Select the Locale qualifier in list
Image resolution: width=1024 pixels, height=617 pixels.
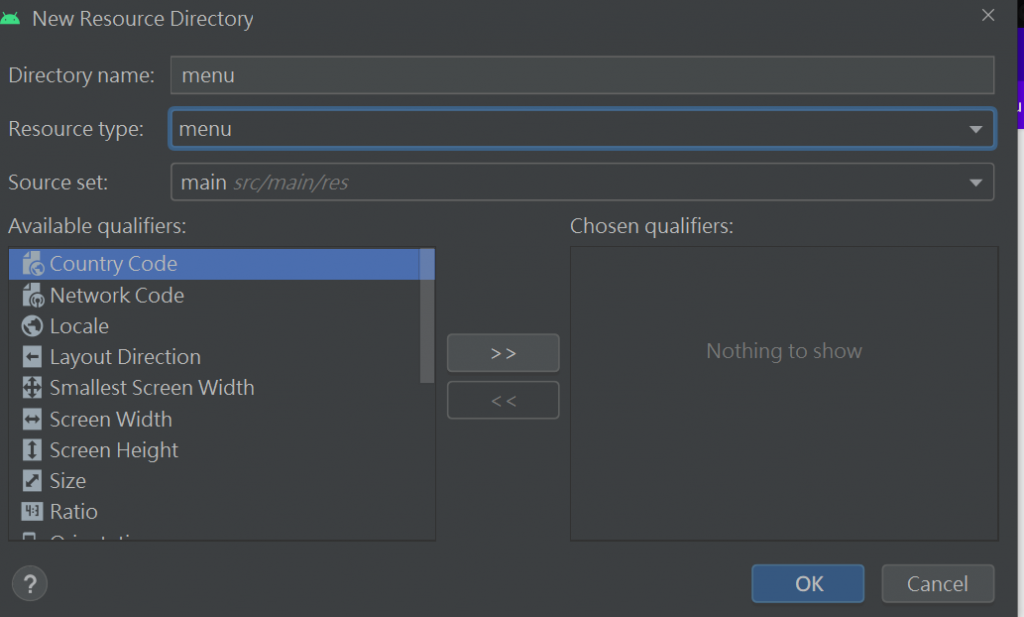click(x=79, y=326)
